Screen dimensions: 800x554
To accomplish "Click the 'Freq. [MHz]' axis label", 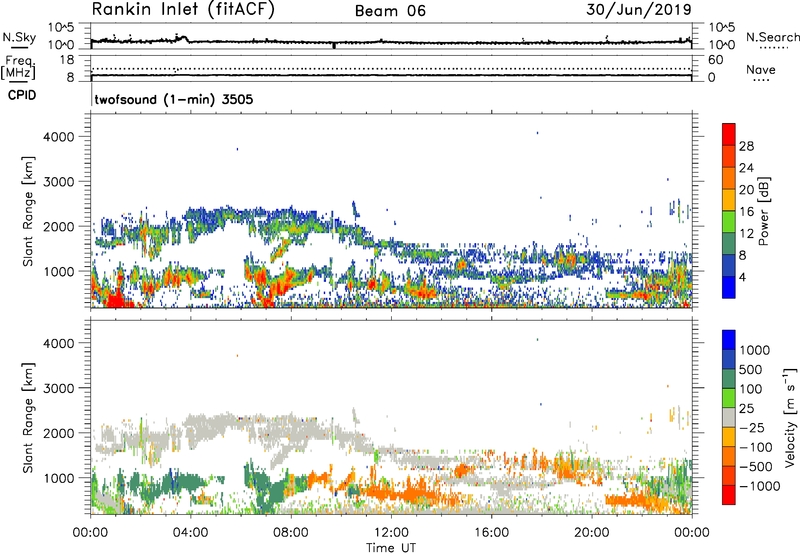I will point(18,68).
